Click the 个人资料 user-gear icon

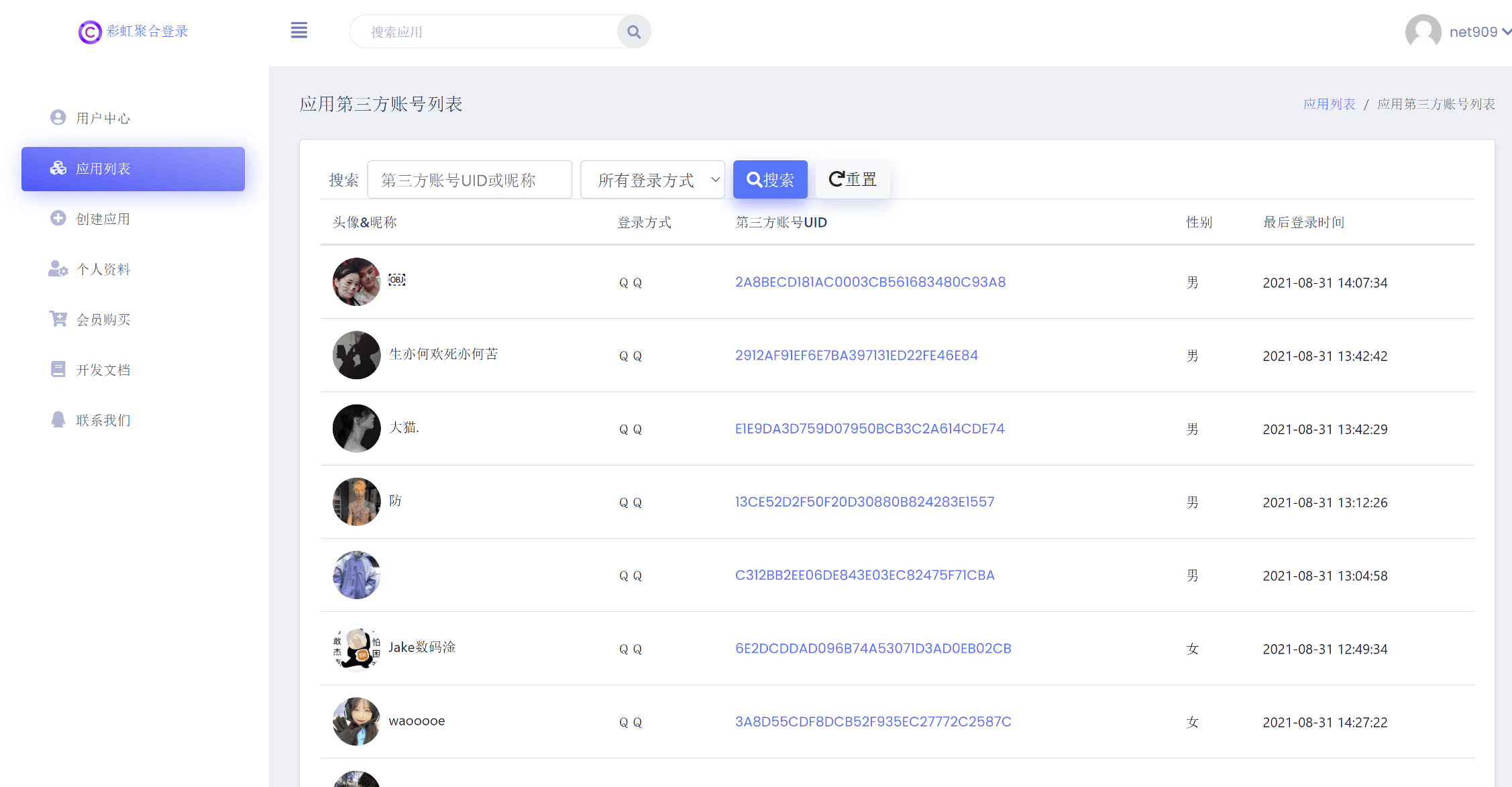pyautogui.click(x=58, y=269)
